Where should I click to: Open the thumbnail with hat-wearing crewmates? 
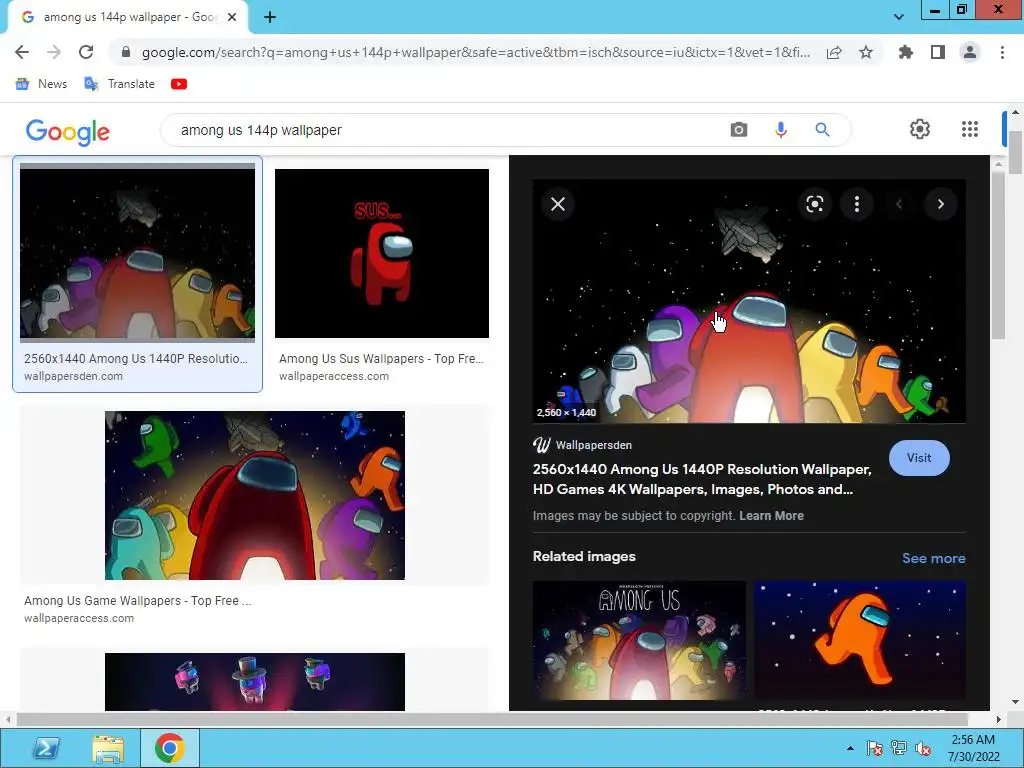click(255, 681)
